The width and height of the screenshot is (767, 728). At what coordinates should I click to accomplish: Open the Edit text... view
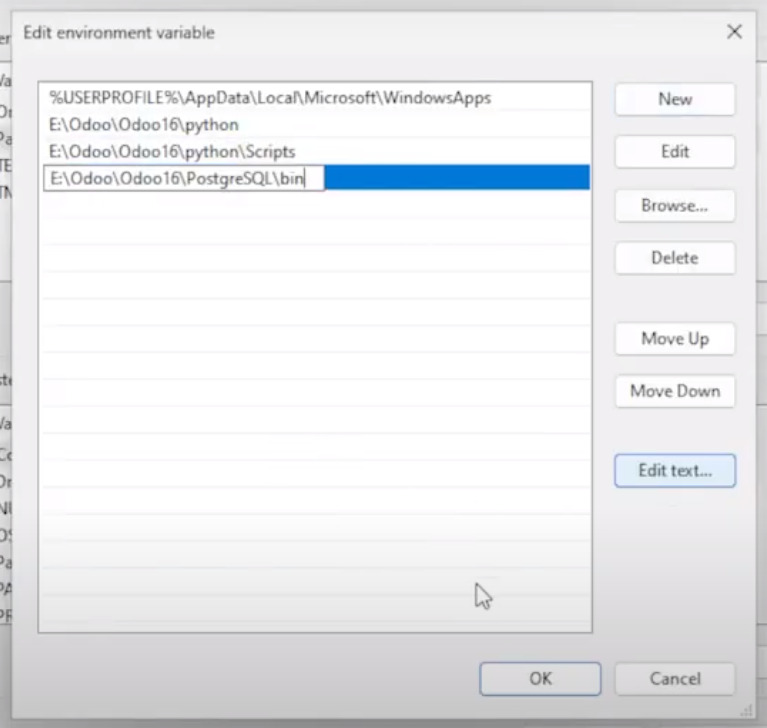674,471
